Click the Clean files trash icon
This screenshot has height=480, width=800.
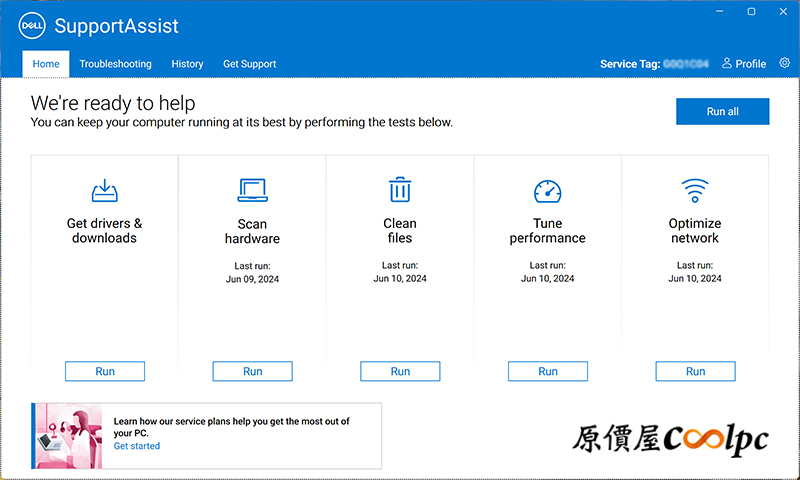400,189
